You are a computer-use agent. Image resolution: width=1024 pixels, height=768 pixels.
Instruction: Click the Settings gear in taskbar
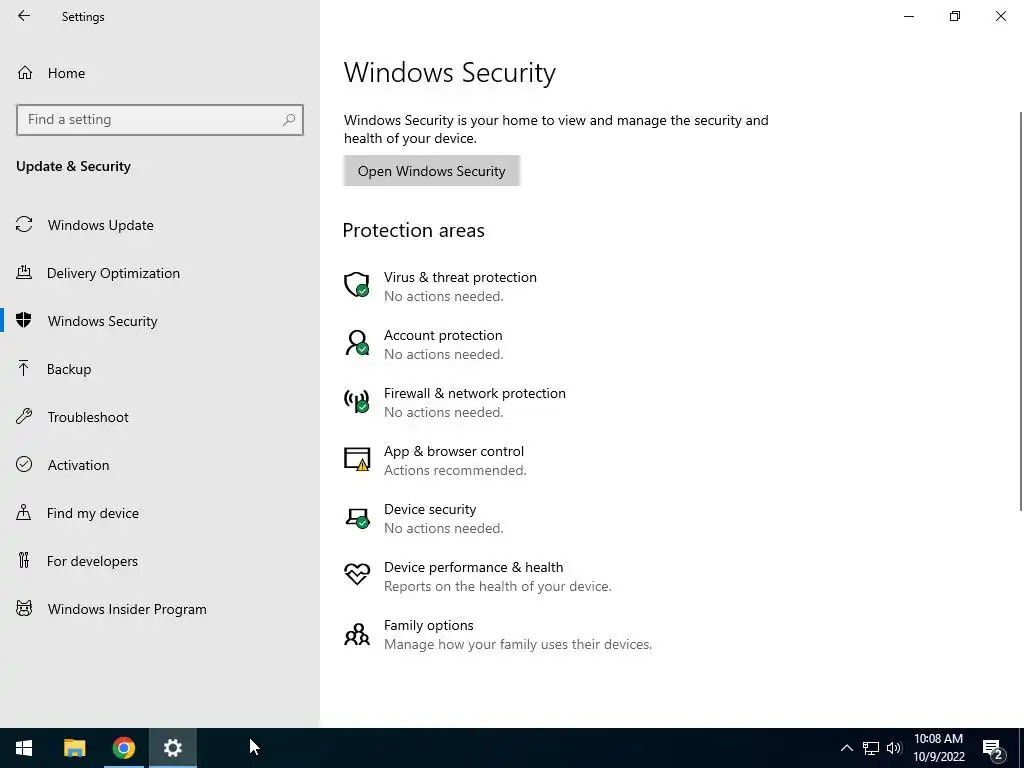(172, 748)
